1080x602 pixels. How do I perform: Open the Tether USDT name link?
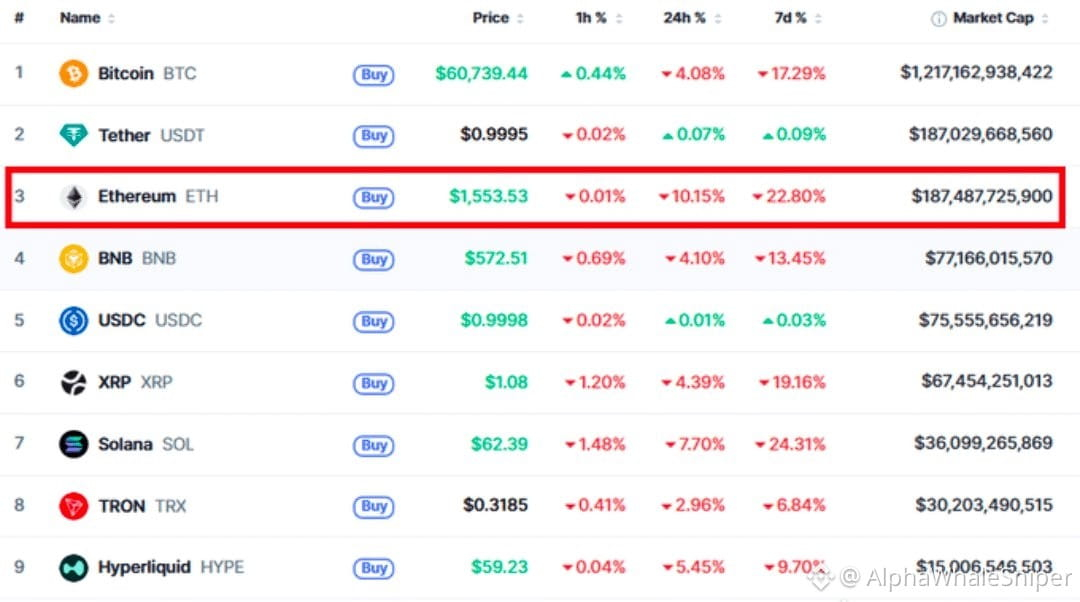pos(151,135)
